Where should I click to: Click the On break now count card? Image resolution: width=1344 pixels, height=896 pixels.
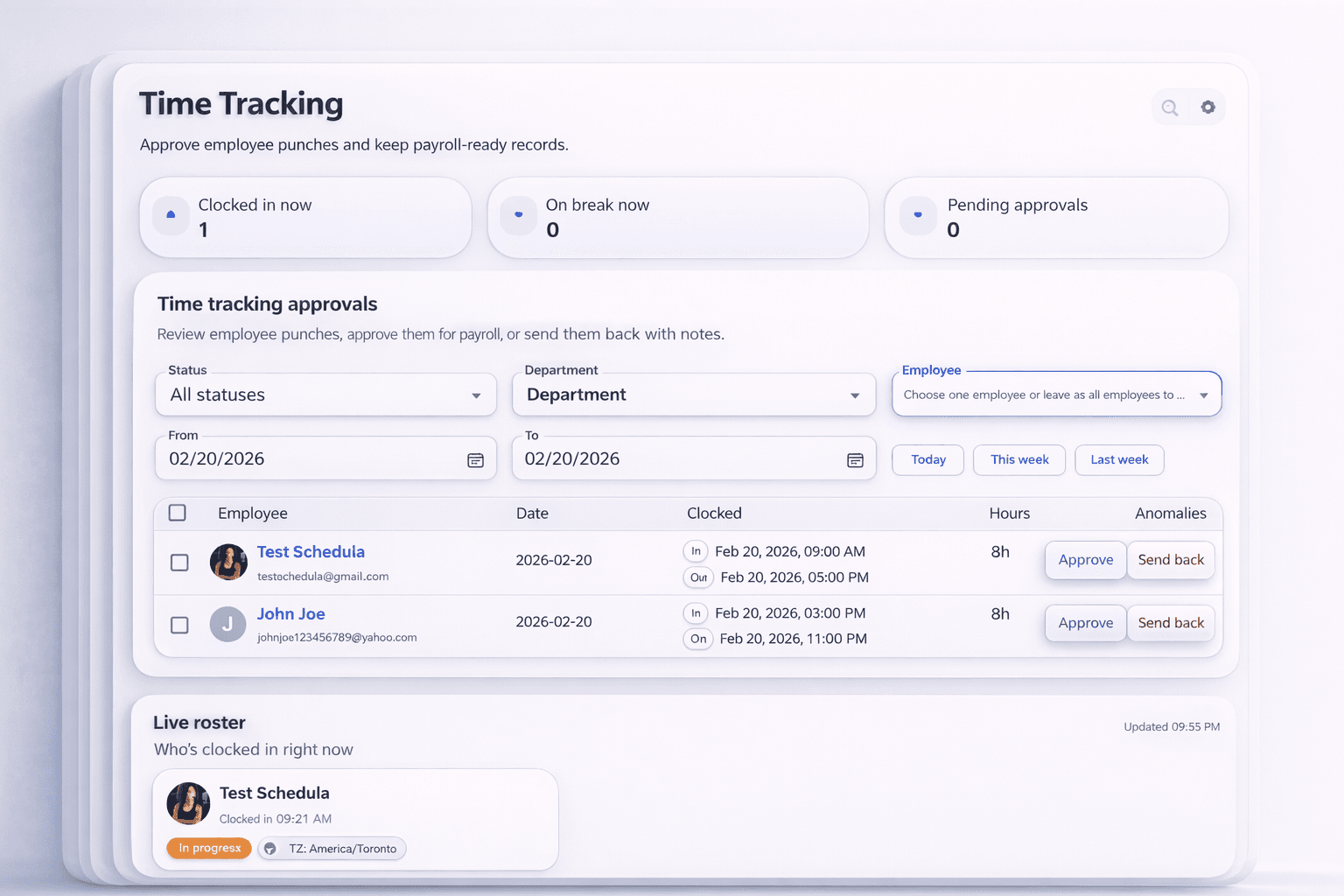pos(678,218)
